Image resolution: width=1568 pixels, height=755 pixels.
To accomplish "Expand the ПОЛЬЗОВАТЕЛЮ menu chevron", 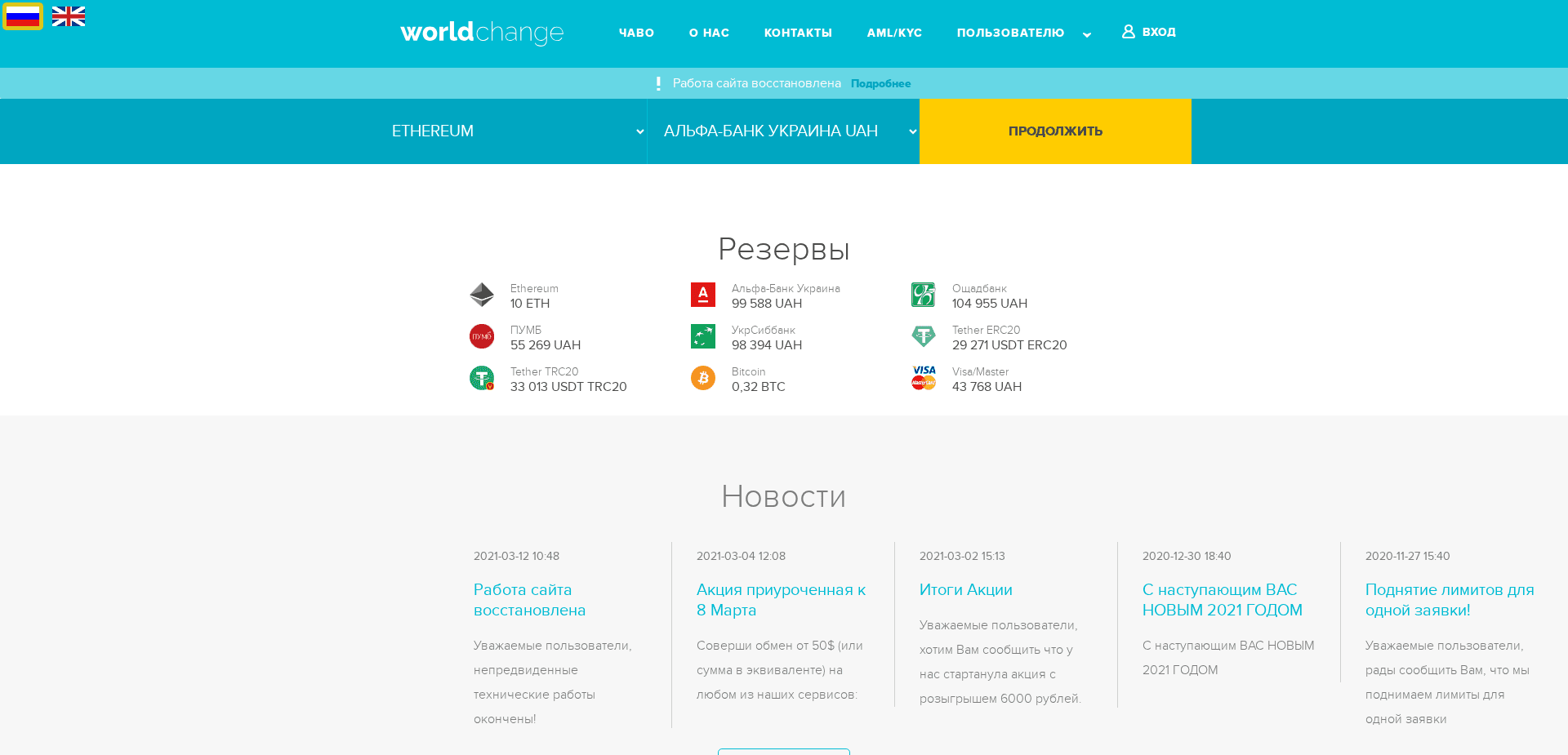I will [x=1087, y=34].
